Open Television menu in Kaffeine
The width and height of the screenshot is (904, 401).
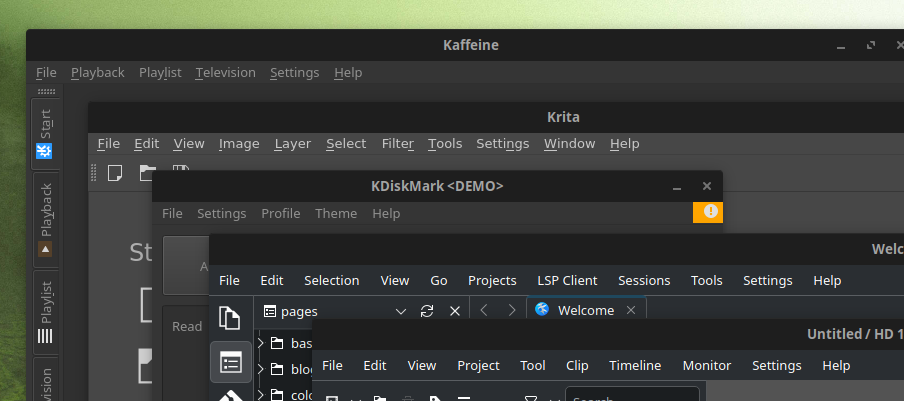coord(225,73)
